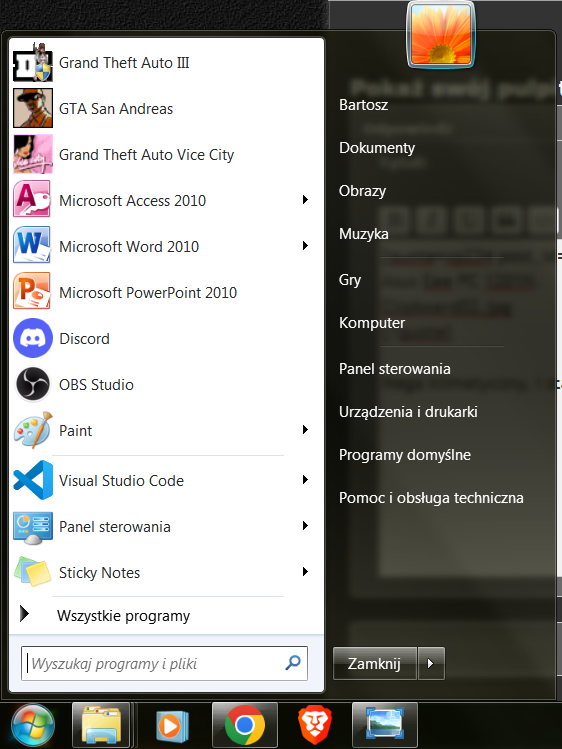Click the user account picture with the flower

(x=441, y=35)
